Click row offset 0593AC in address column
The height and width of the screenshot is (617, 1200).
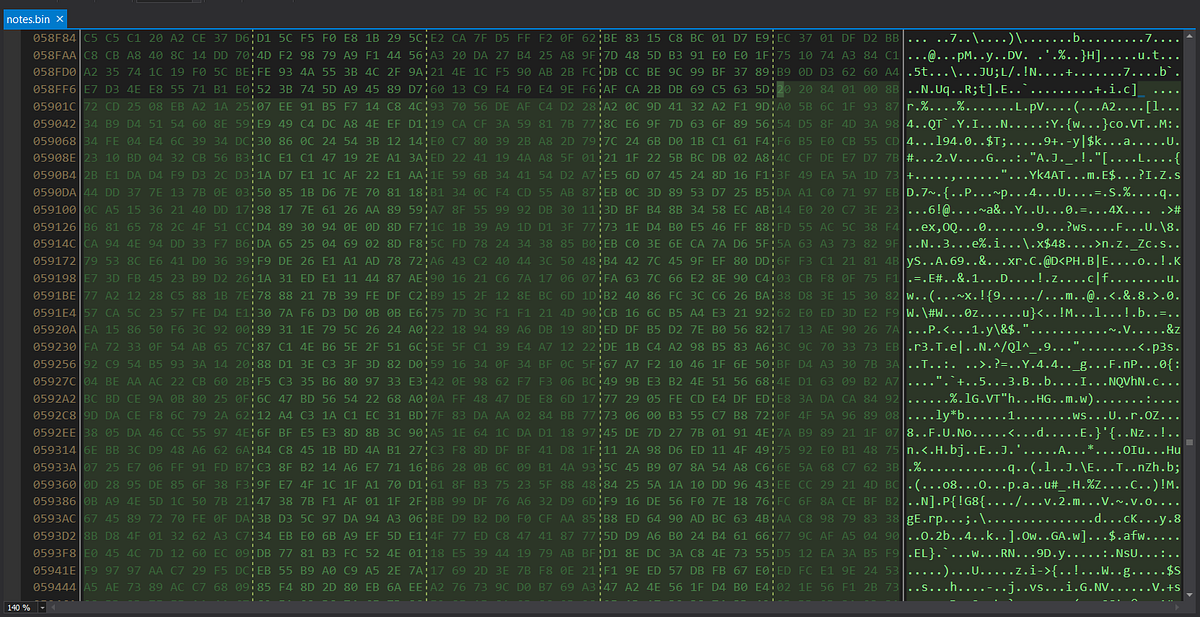click(53, 518)
